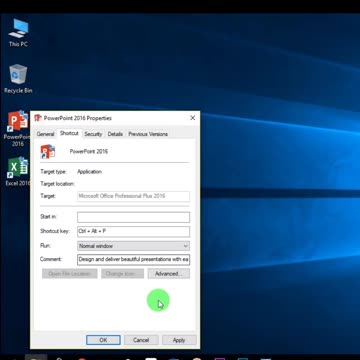
Task: Click Cancel in the Properties dialog
Action: (x=141, y=340)
